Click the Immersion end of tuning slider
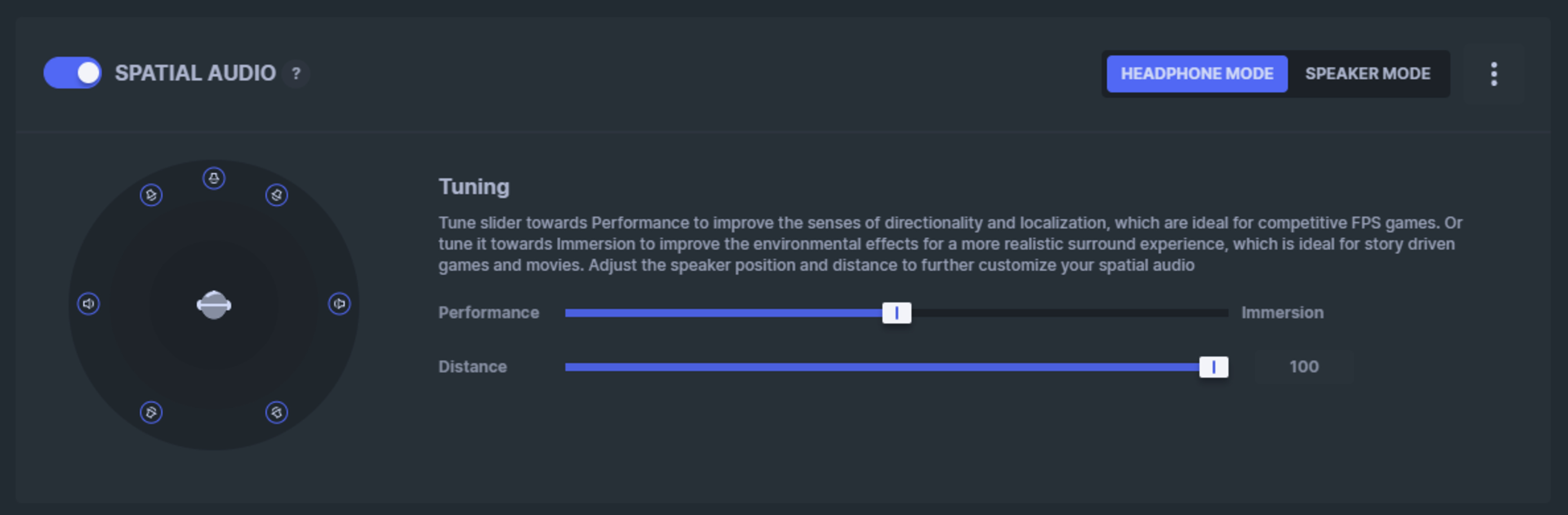The width and height of the screenshot is (1568, 515). 1223,313
